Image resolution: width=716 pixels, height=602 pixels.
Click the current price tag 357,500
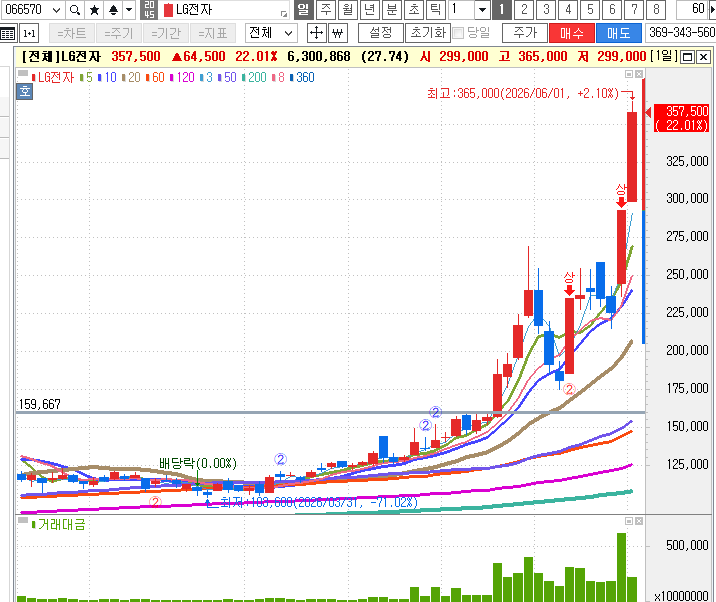tap(682, 118)
